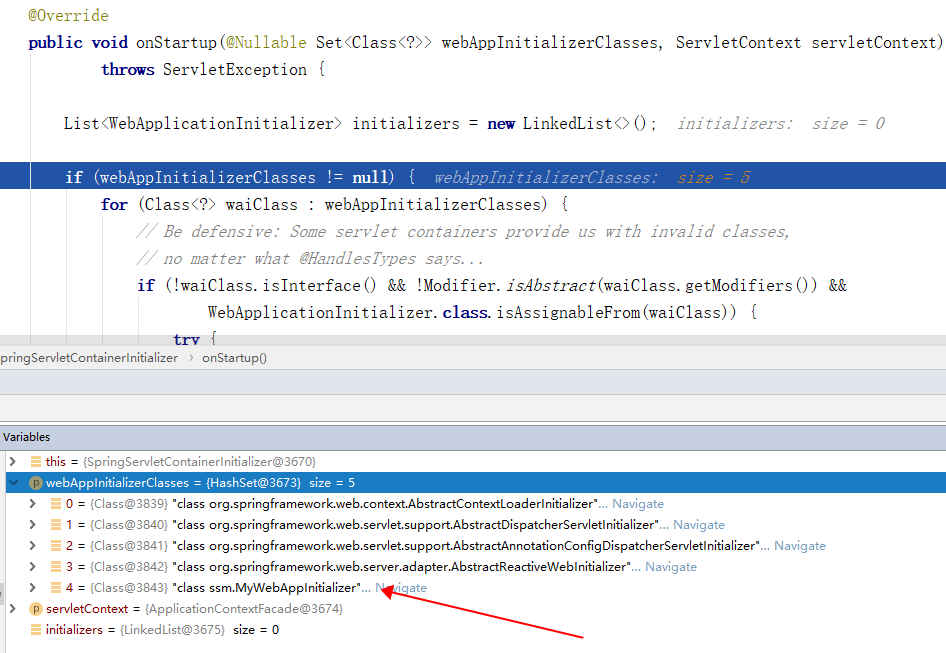Screen dimensions: 946x653
Task: Expand element 4 ssm.MyWebAppInitializer entry
Action: pos(33,588)
